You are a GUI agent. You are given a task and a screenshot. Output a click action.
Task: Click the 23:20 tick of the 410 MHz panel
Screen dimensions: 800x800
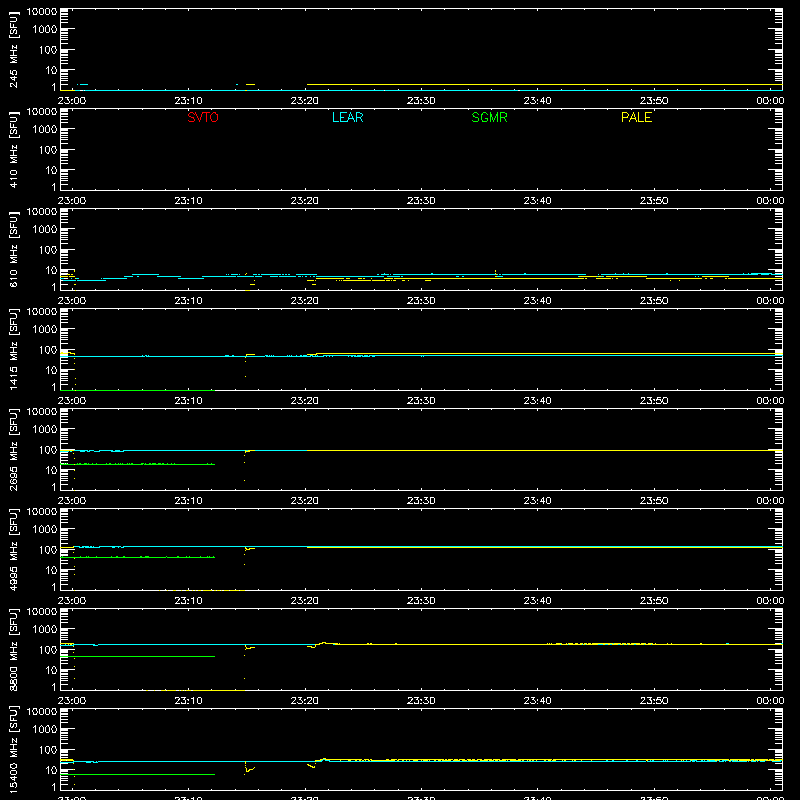point(305,201)
